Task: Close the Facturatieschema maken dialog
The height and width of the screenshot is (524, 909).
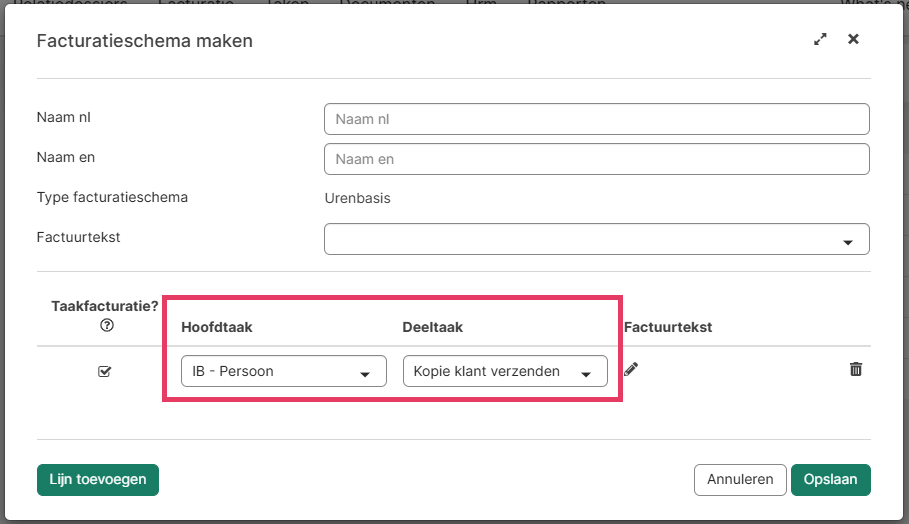Action: [853, 40]
